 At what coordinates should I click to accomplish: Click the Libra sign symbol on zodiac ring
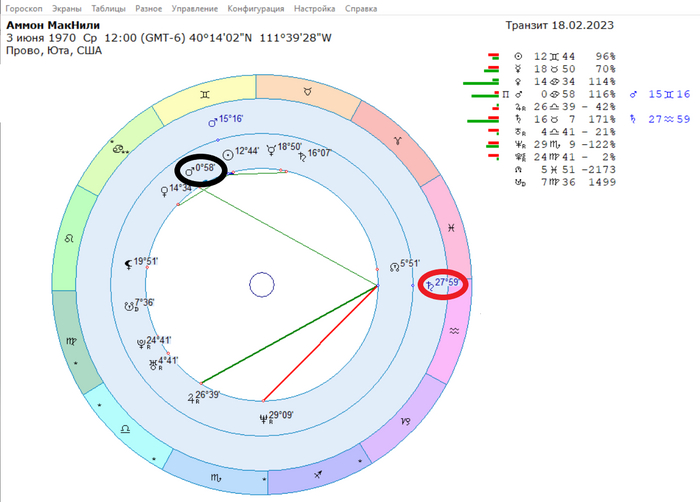coord(125,429)
